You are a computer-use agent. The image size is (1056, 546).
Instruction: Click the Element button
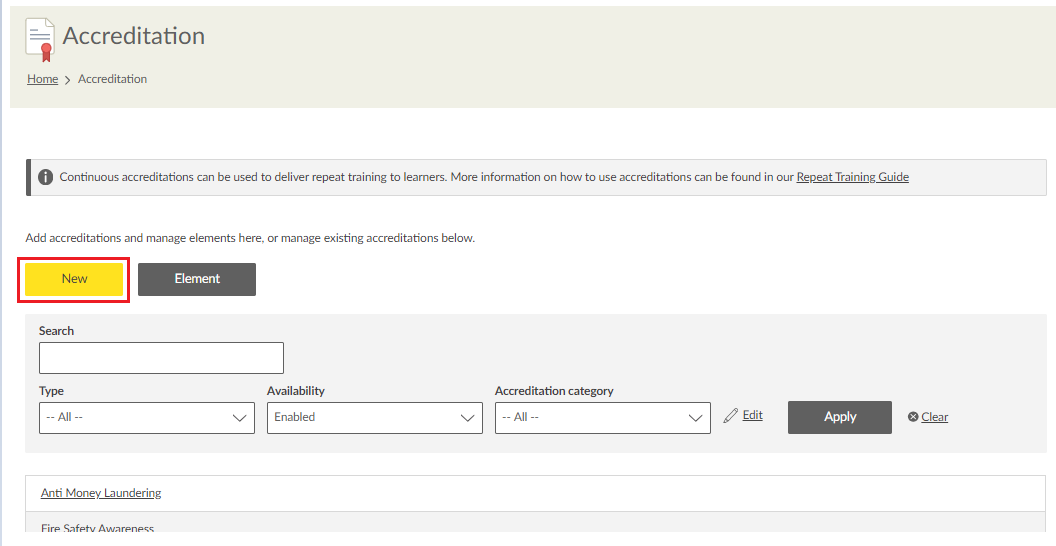coord(197,279)
